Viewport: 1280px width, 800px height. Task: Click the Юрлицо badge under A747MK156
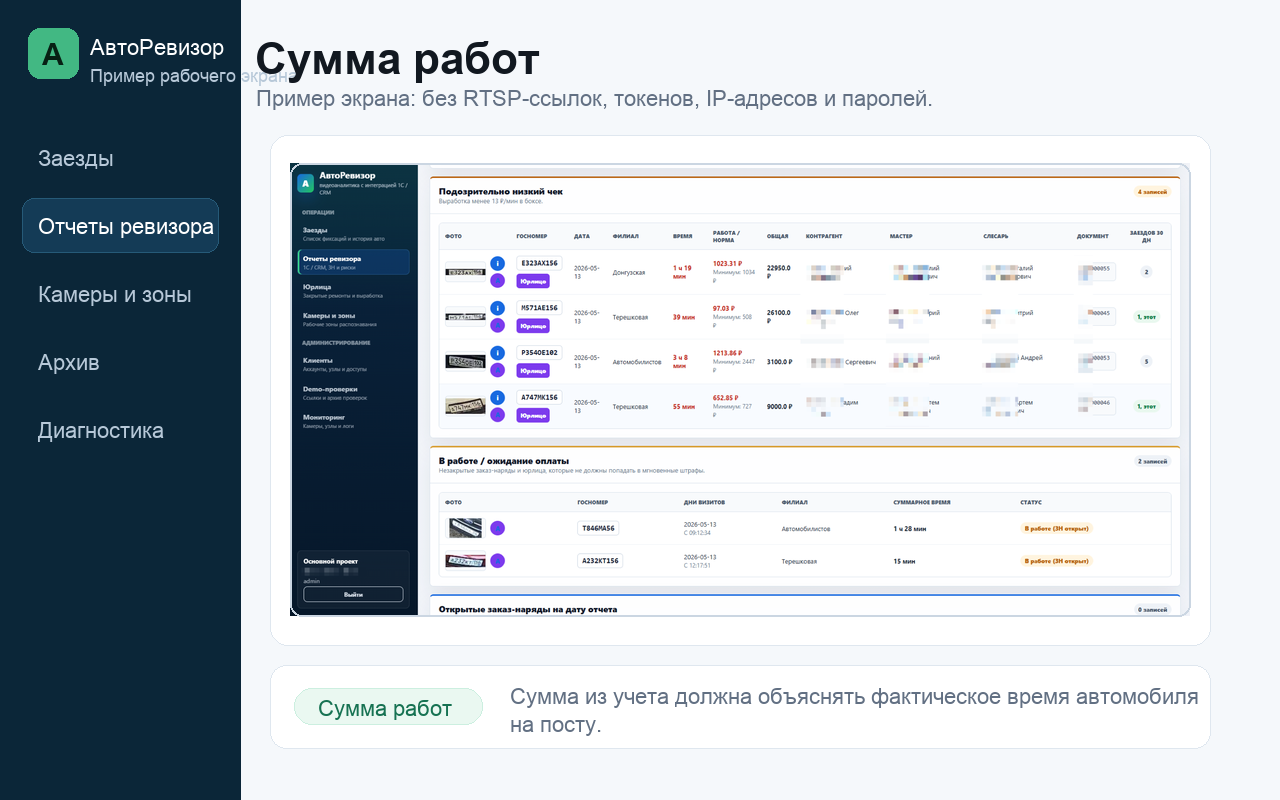(x=533, y=415)
